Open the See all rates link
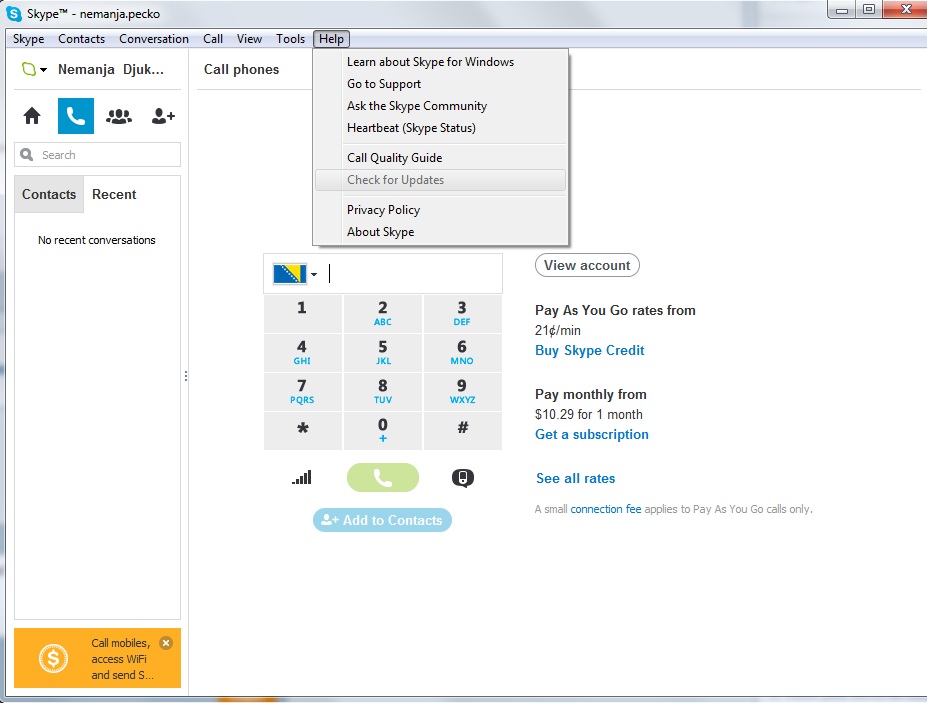 click(575, 478)
